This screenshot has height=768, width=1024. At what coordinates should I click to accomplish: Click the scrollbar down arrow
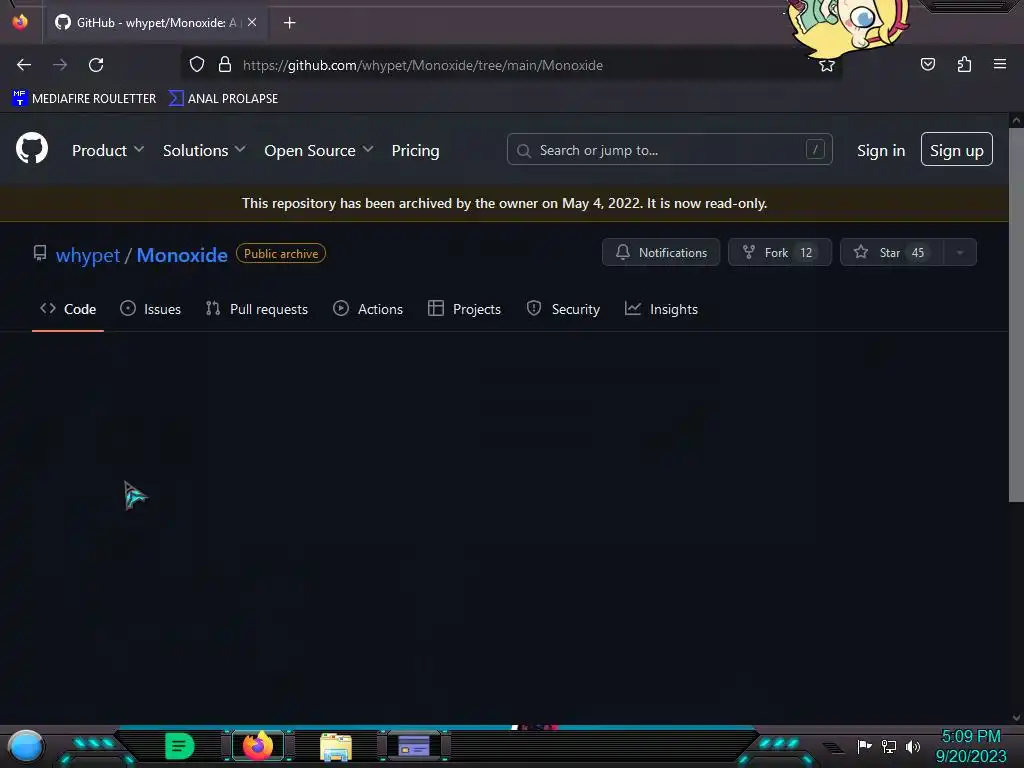point(1016,718)
